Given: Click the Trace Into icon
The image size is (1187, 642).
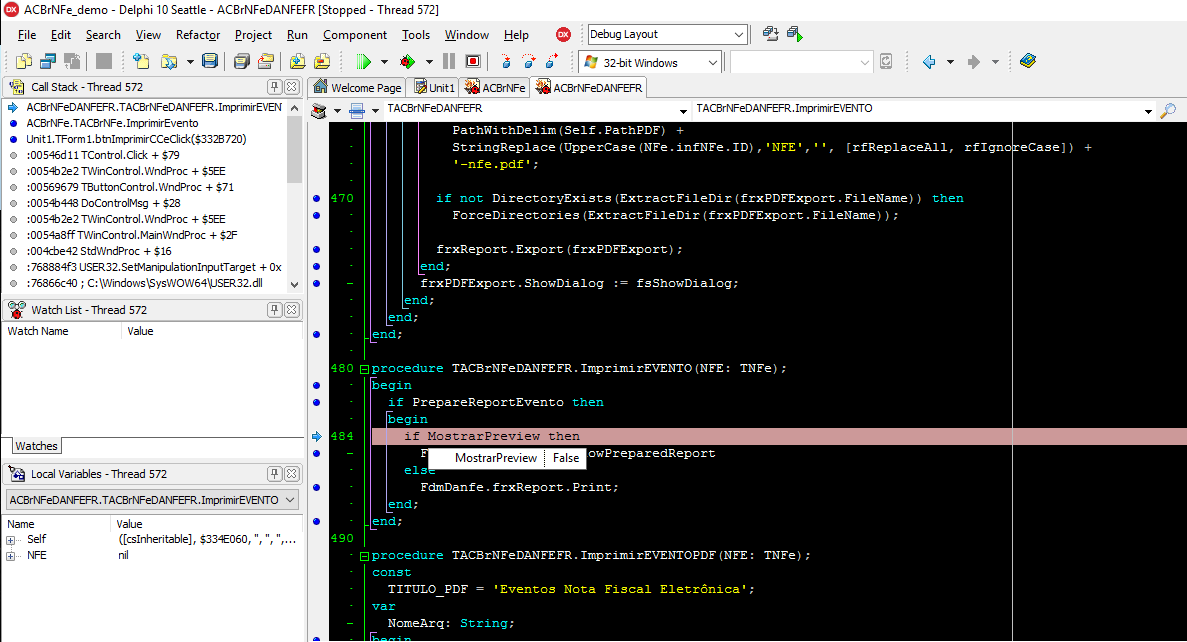Looking at the screenshot, I should coord(506,61).
